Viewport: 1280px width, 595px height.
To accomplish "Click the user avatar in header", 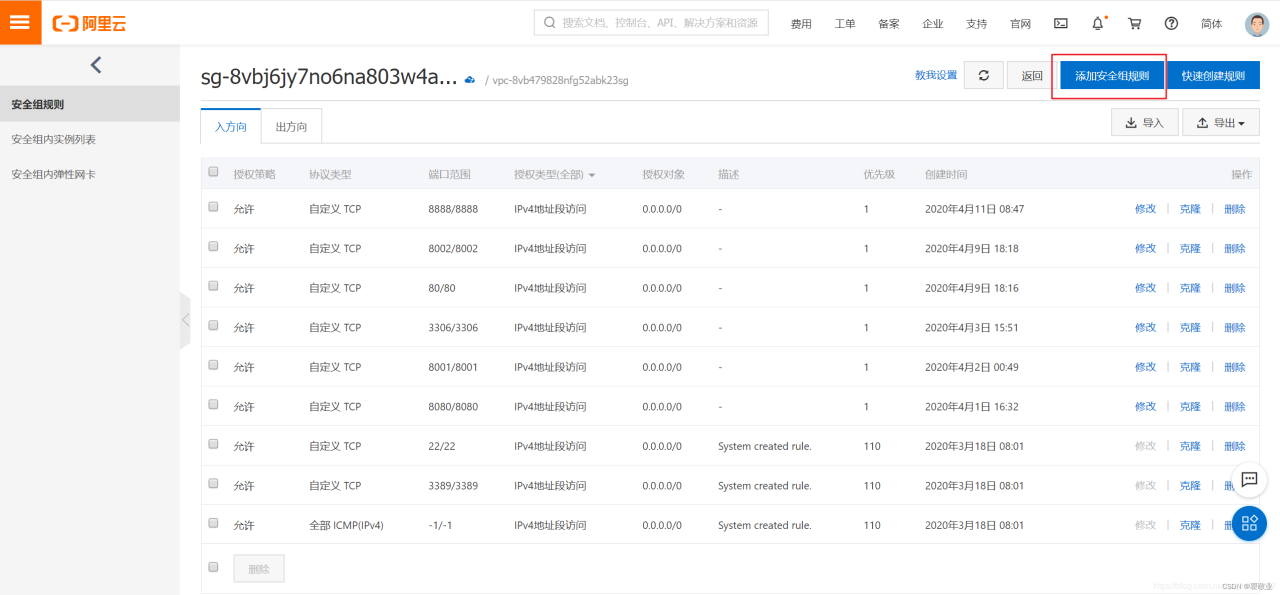I will pyautogui.click(x=1256, y=24).
